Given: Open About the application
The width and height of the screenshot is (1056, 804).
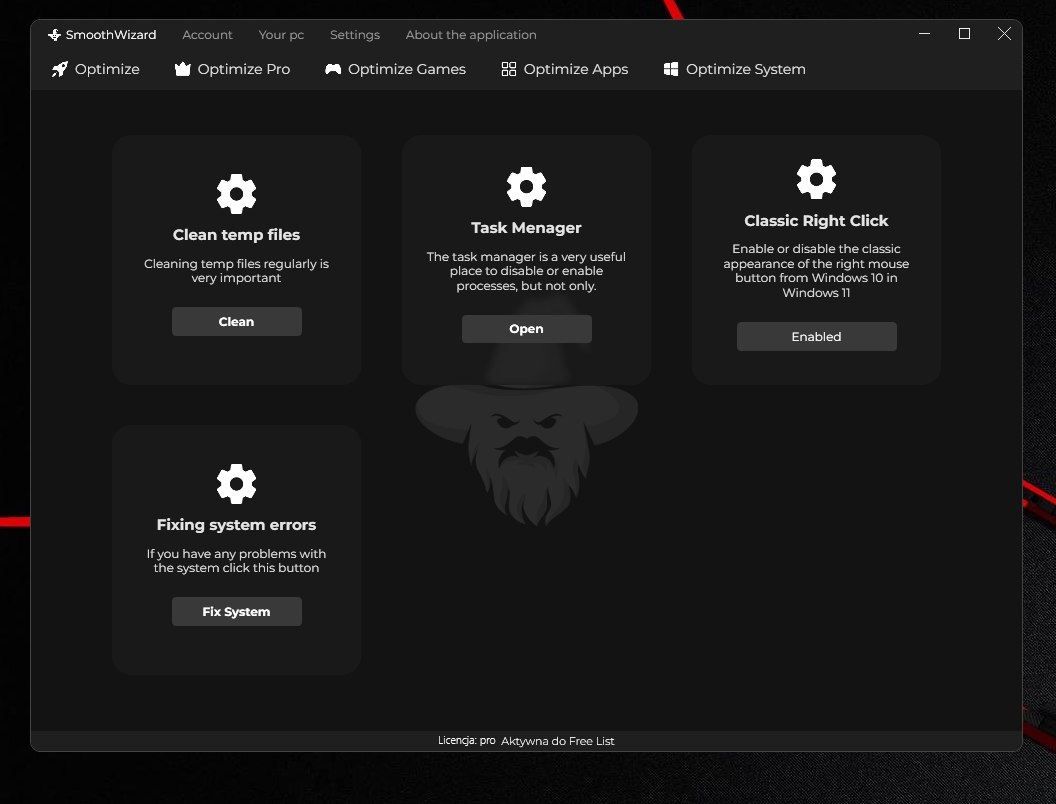Looking at the screenshot, I should [x=470, y=34].
